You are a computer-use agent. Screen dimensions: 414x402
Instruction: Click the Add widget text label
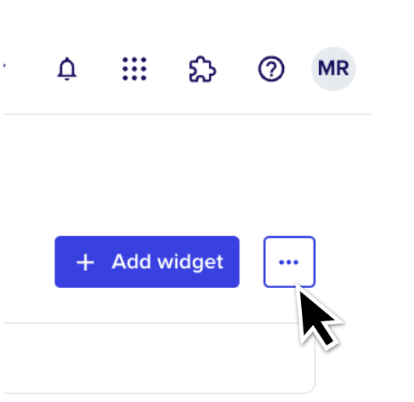[x=167, y=262]
